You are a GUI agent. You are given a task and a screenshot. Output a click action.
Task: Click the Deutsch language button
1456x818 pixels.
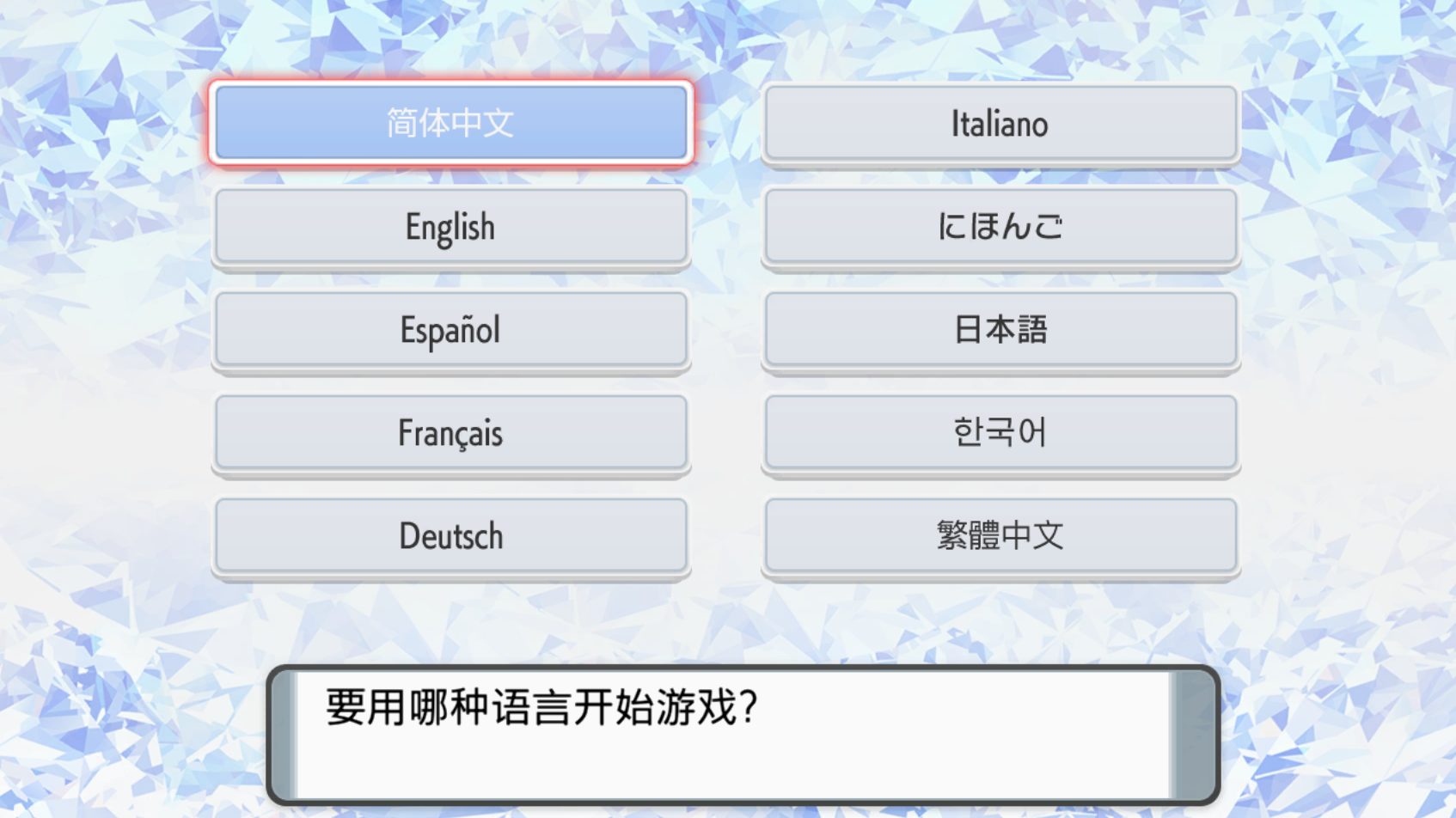coord(450,536)
